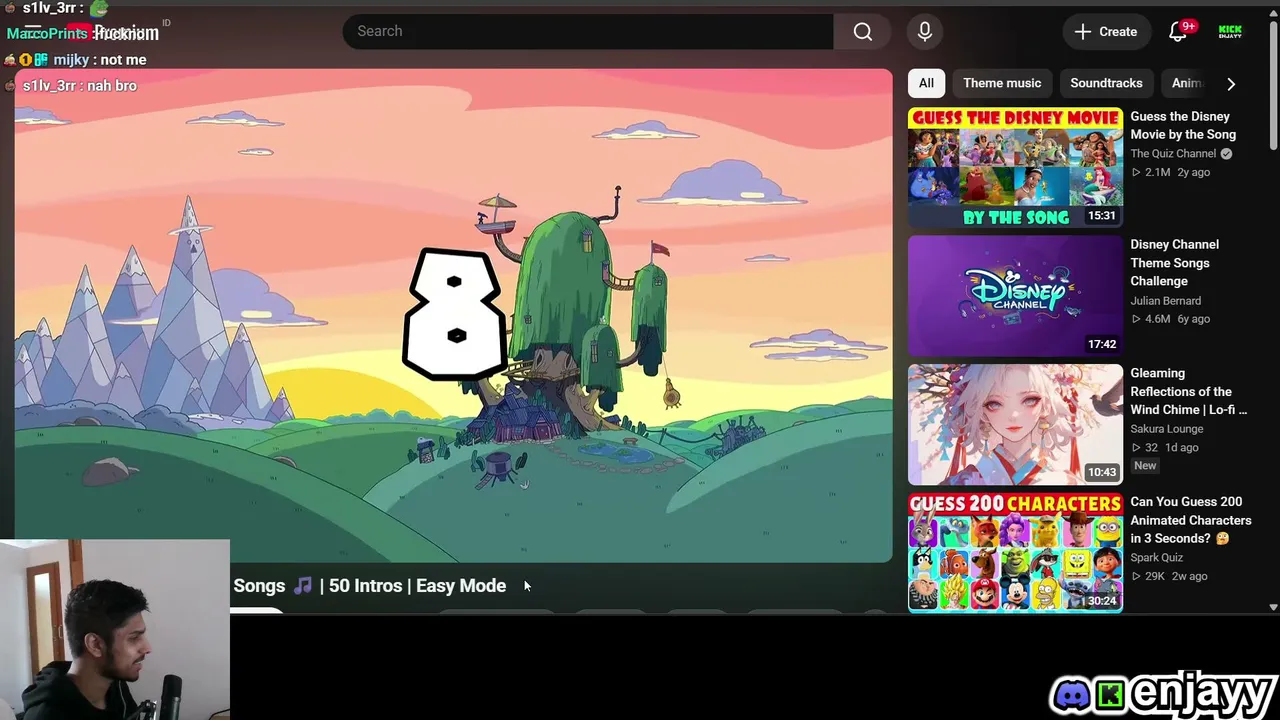Click the '2.1M 2y ago' video stats
The width and height of the screenshot is (1280, 720).
[x=1170, y=172]
